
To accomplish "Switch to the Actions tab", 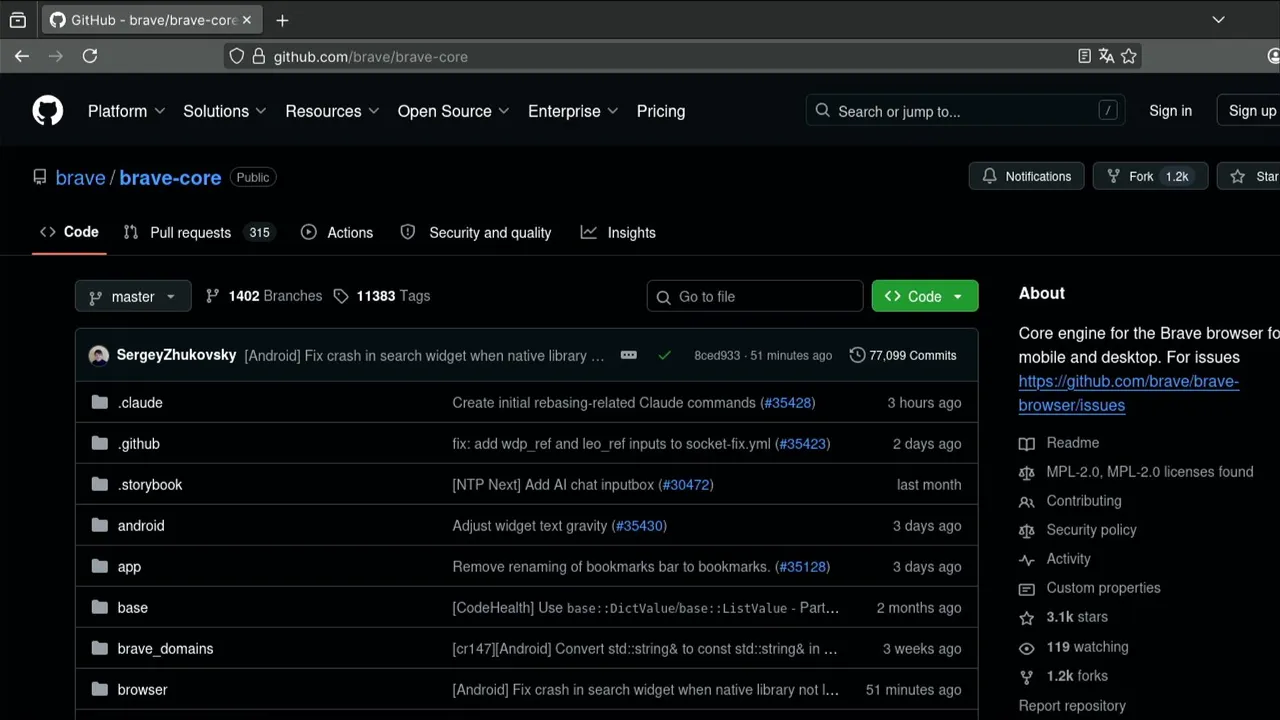I will tap(337, 232).
